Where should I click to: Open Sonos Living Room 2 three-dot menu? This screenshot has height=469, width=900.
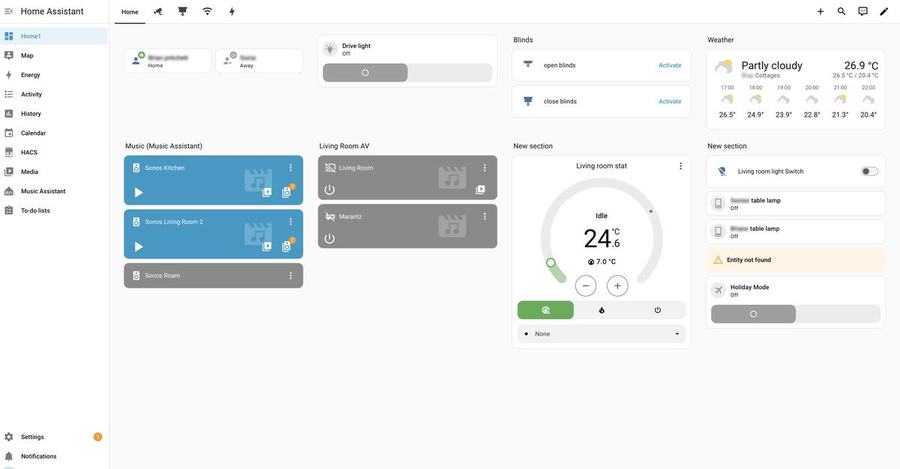[x=290, y=222]
